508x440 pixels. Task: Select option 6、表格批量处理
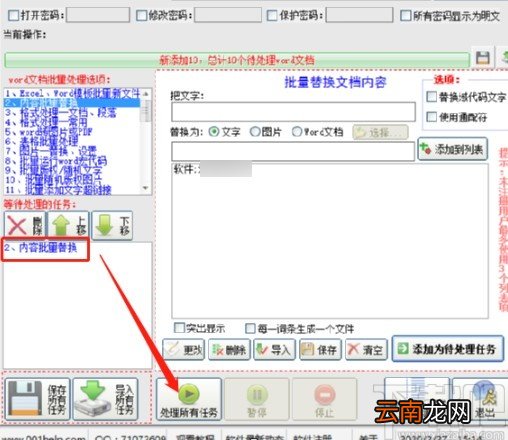pyautogui.click(x=72, y=141)
